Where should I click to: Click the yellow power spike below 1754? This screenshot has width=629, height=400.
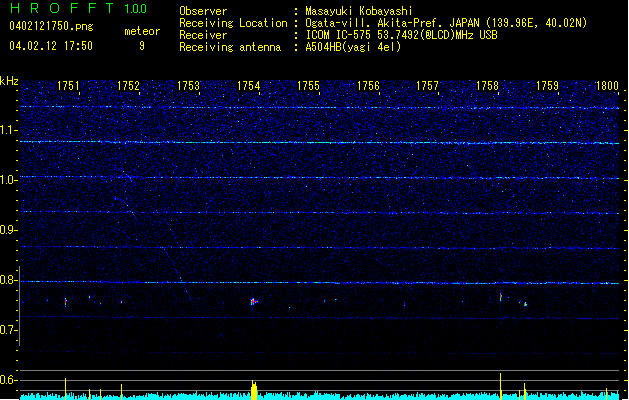[254, 390]
